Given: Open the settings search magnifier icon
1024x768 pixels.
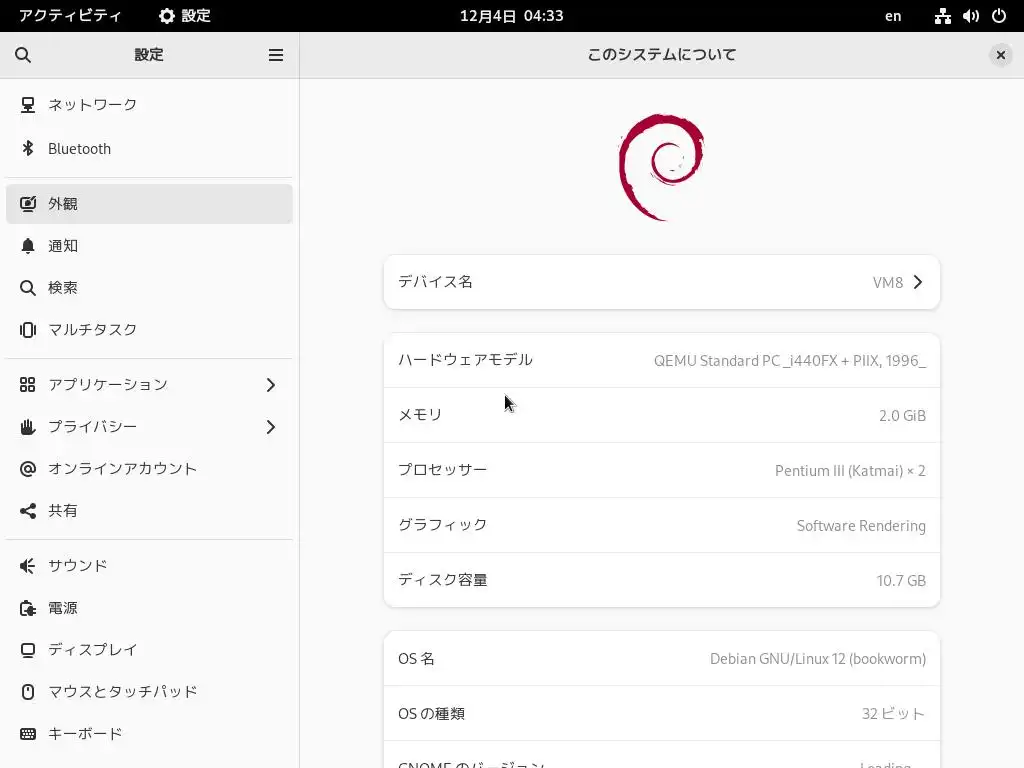Looking at the screenshot, I should [x=23, y=55].
